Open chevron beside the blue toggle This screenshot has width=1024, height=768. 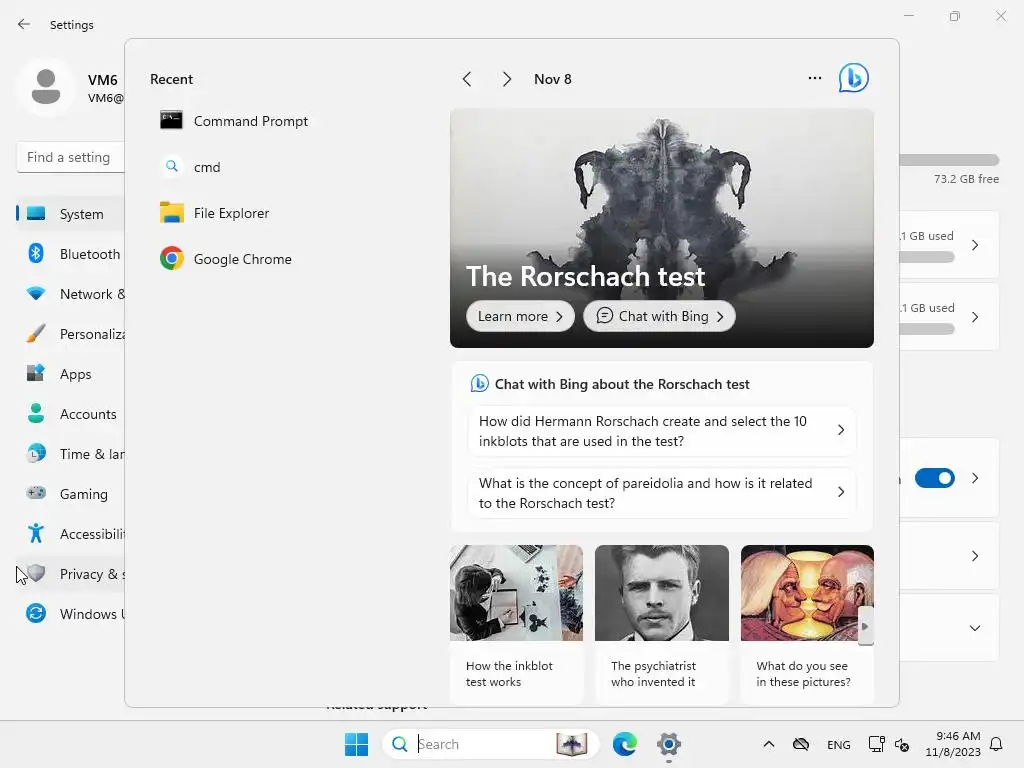(975, 478)
